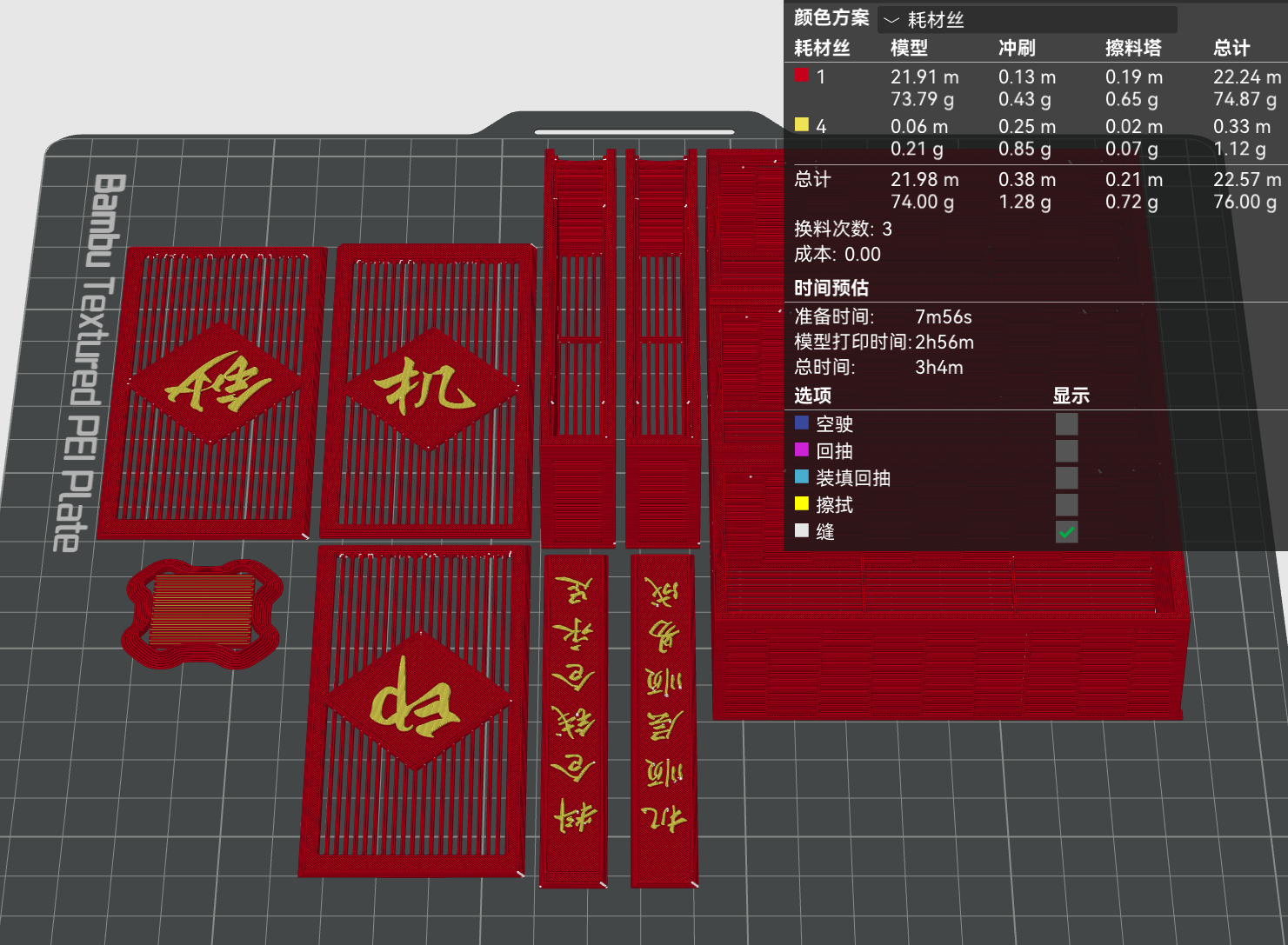Image resolution: width=1288 pixels, height=945 pixels.
Task: Click the Bambu Textured PEI Plate label
Action: (90, 363)
